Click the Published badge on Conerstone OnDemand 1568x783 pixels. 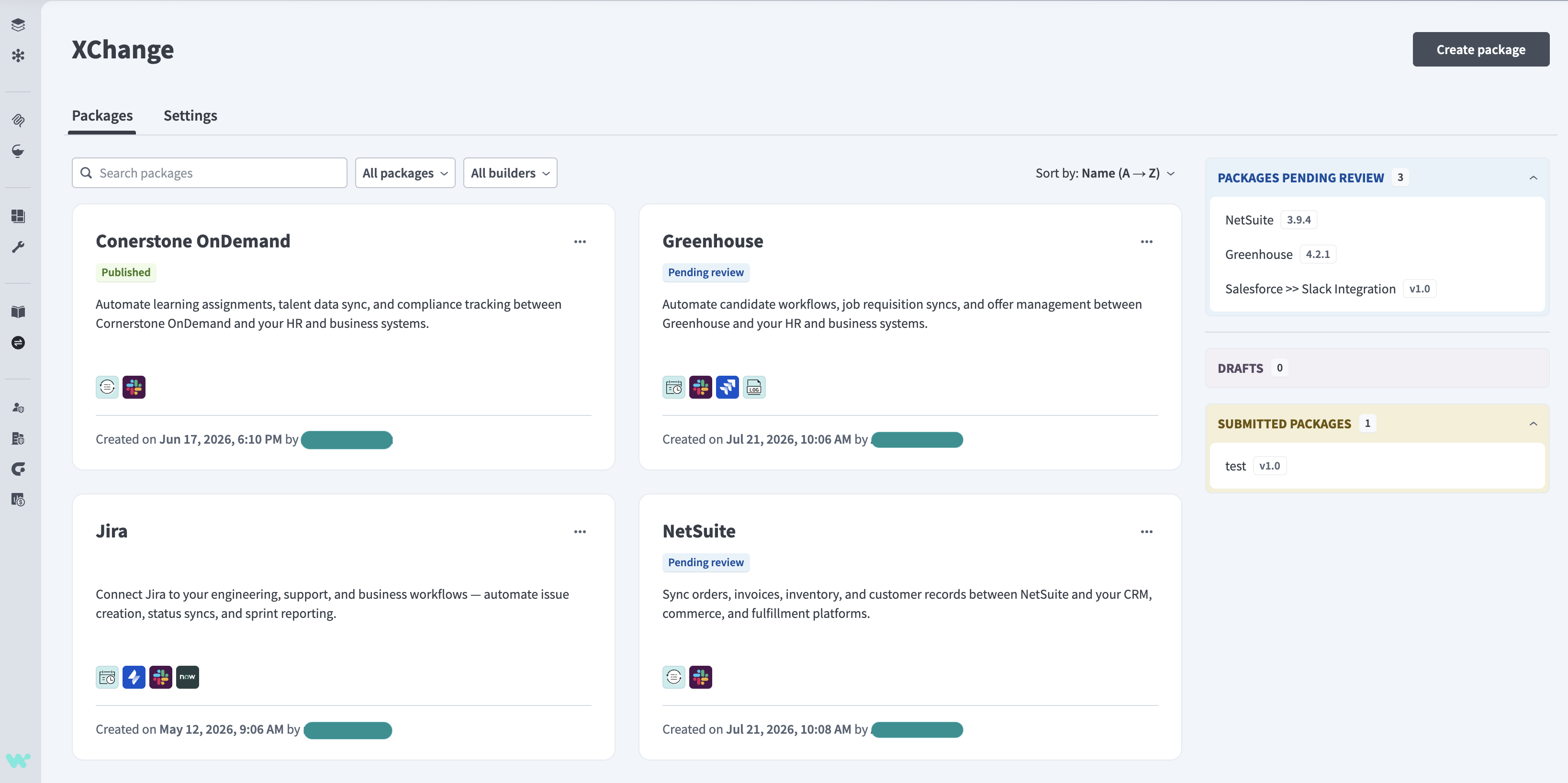(126, 272)
